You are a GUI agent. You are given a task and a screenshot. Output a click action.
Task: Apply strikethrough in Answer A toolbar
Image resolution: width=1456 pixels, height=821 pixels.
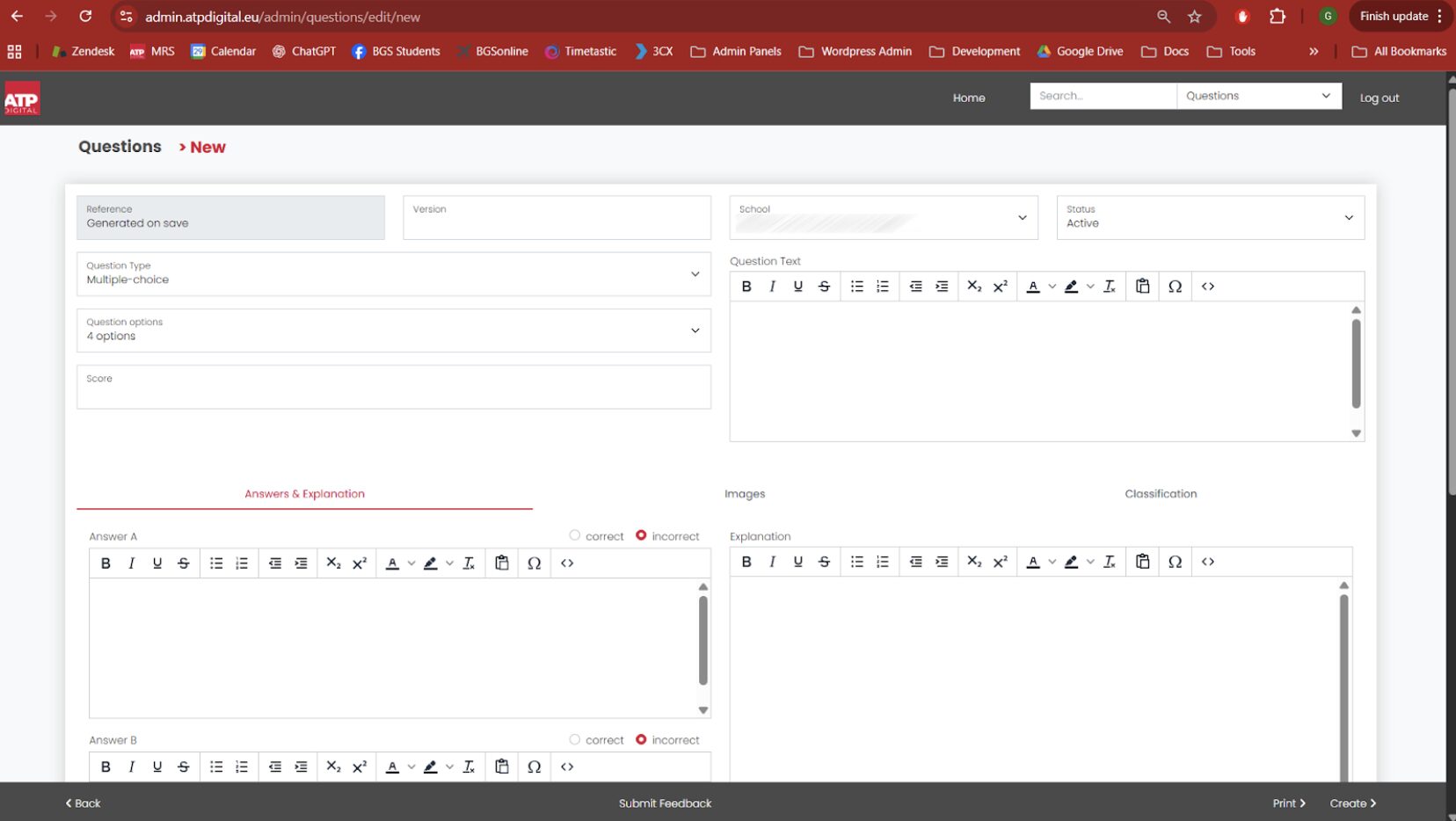pos(184,563)
